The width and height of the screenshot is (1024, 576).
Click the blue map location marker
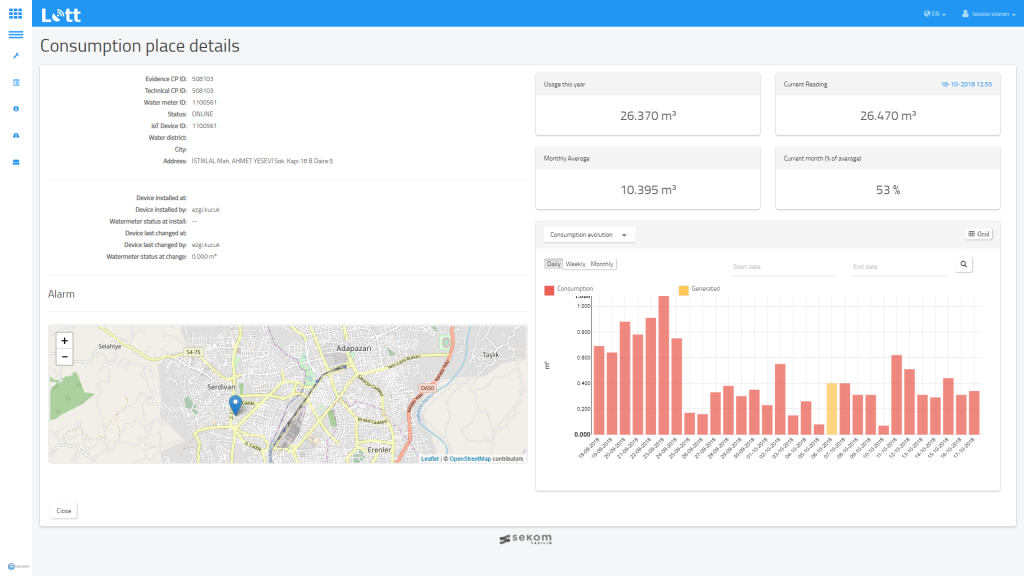[235, 404]
